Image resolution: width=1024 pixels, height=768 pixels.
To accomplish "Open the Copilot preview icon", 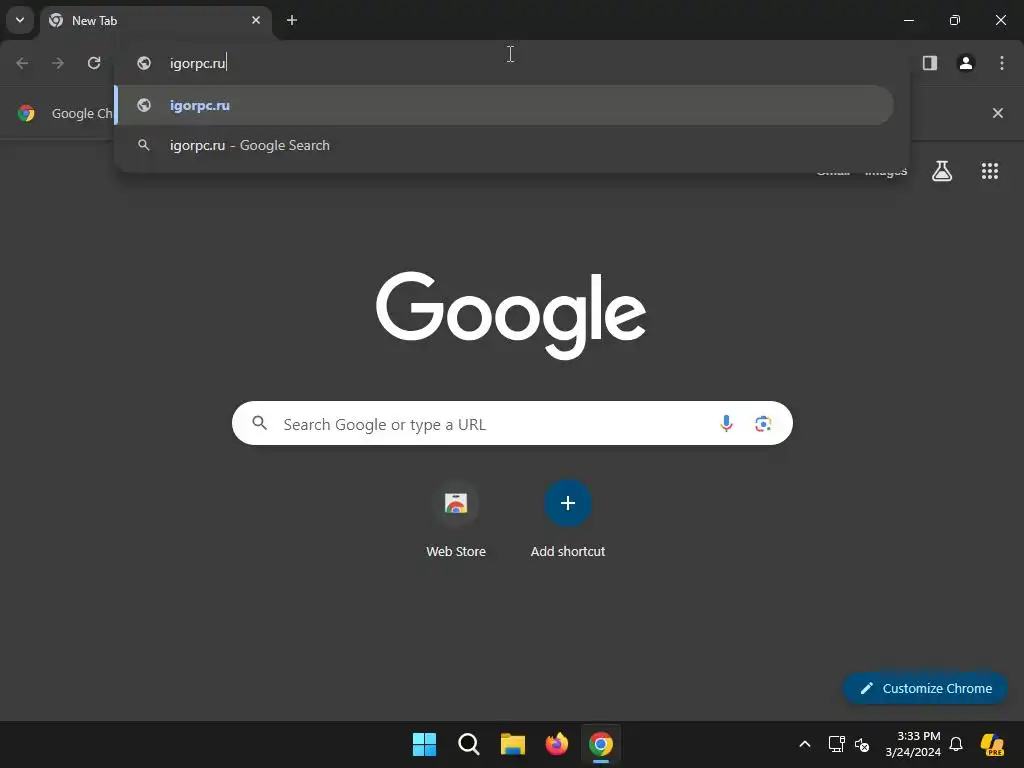I will pyautogui.click(x=992, y=744).
